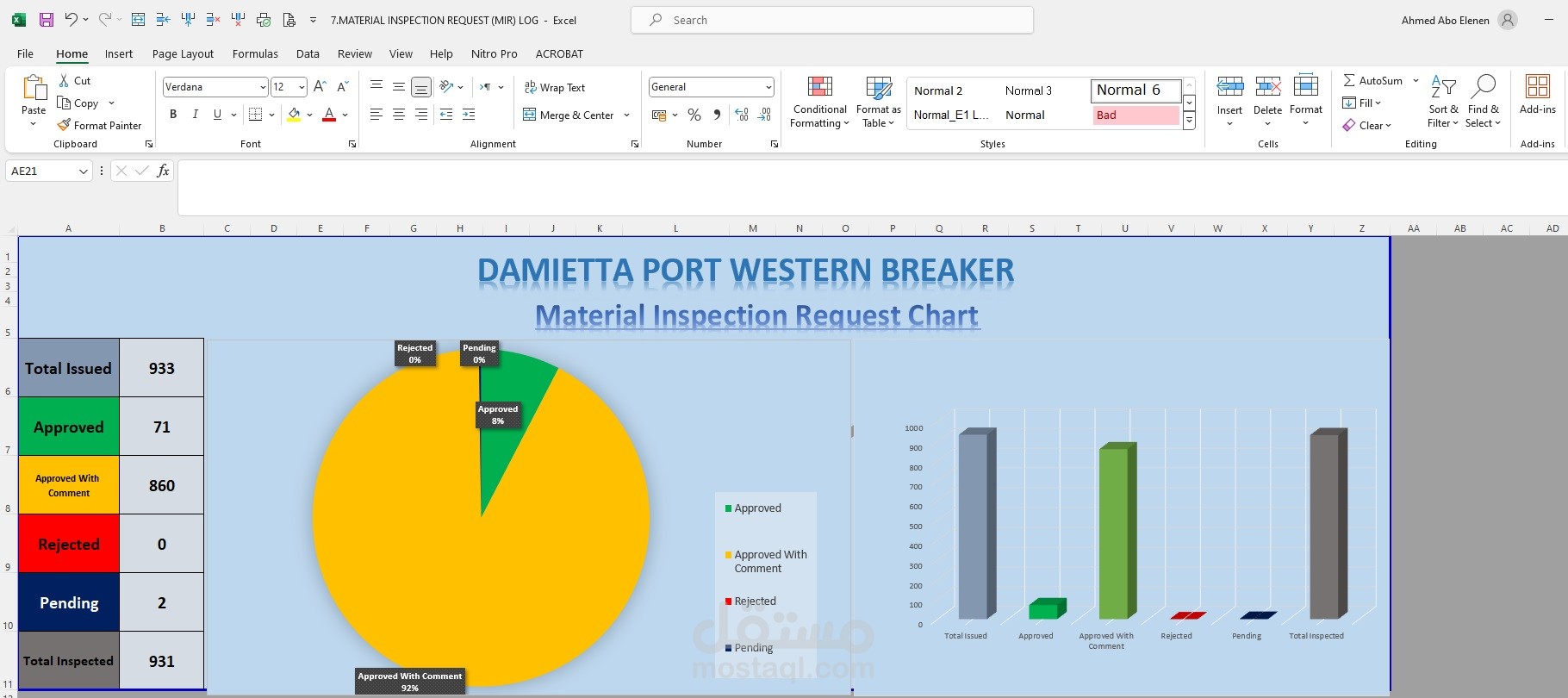Switch to the Page Layout tab
This screenshot has height=698, width=1568.
pyautogui.click(x=183, y=53)
